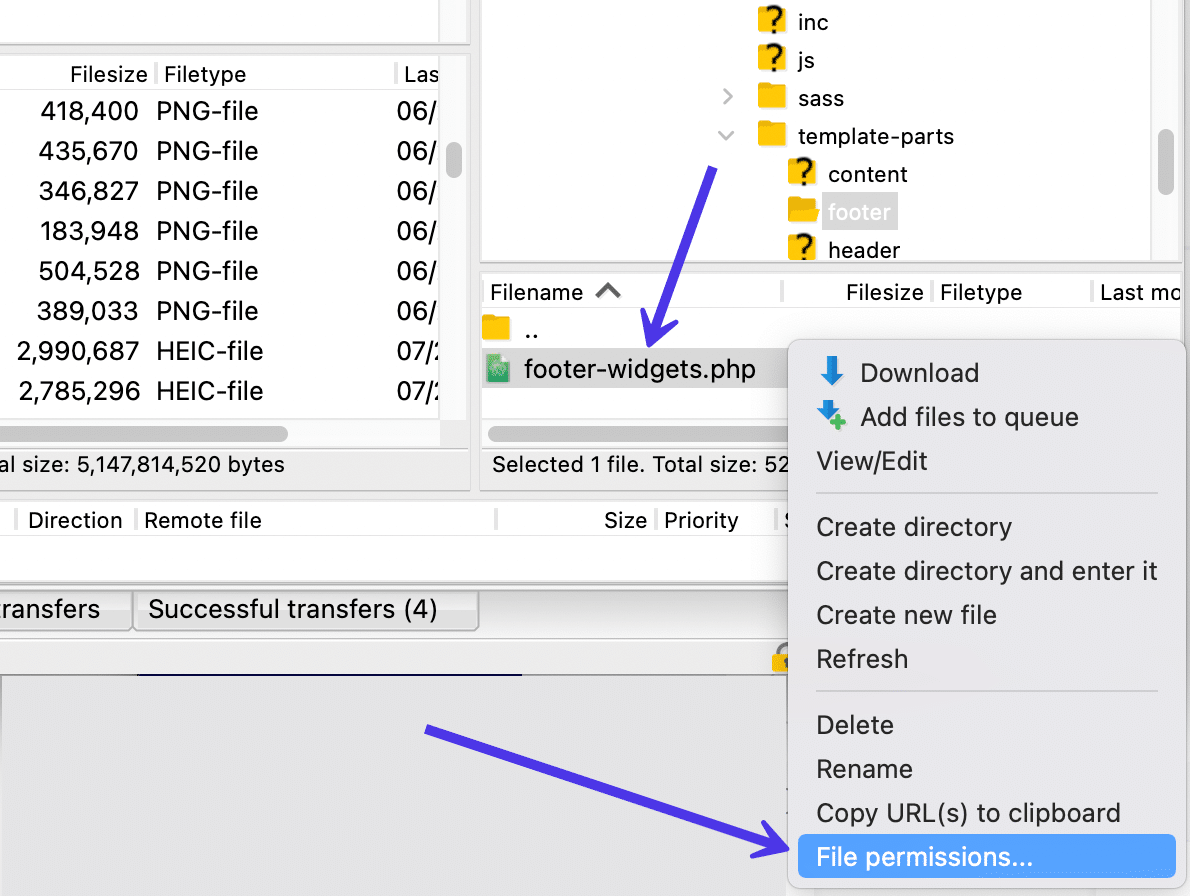Viewport: 1190px width, 896px height.
Task: Click the question mark icon beside content
Action: (x=803, y=173)
